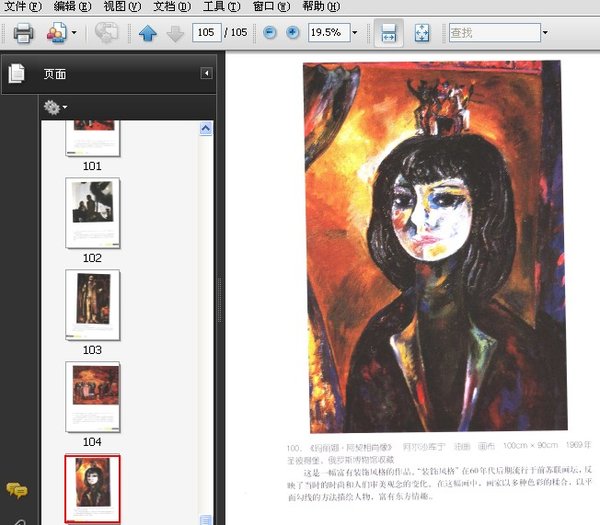
Task: Select page 101 thumbnail
Action: coord(93,138)
